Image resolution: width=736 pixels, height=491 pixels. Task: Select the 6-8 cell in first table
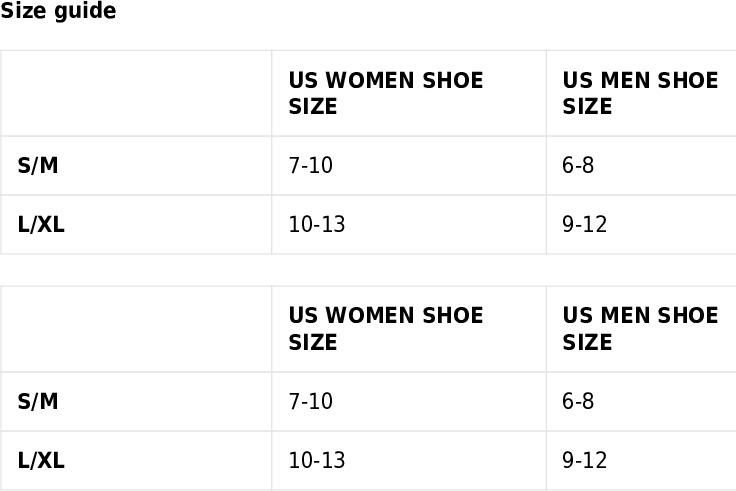(641, 166)
